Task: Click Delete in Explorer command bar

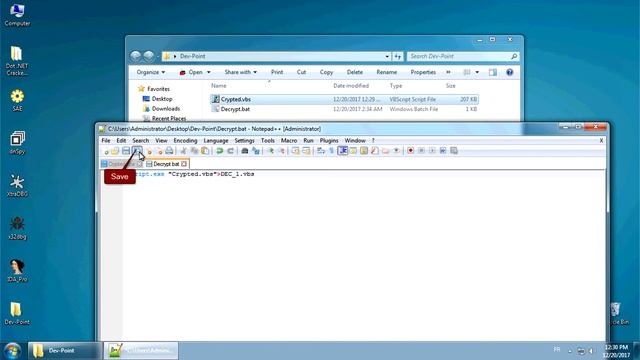Action: [355, 72]
